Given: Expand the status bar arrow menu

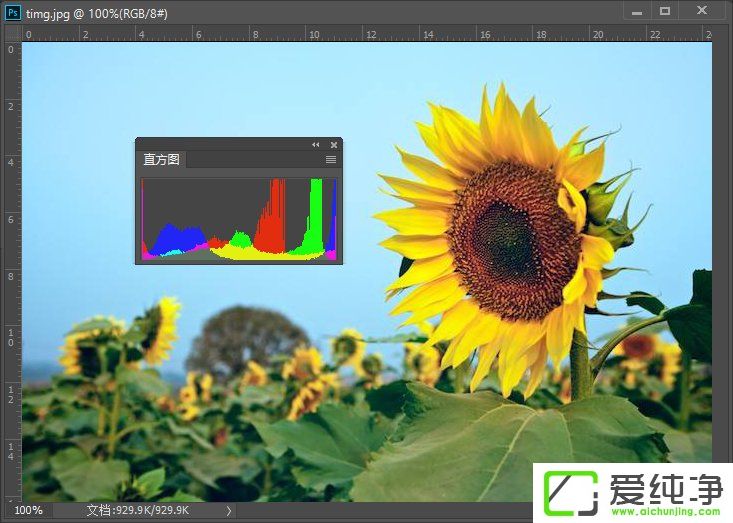Looking at the screenshot, I should (229, 510).
